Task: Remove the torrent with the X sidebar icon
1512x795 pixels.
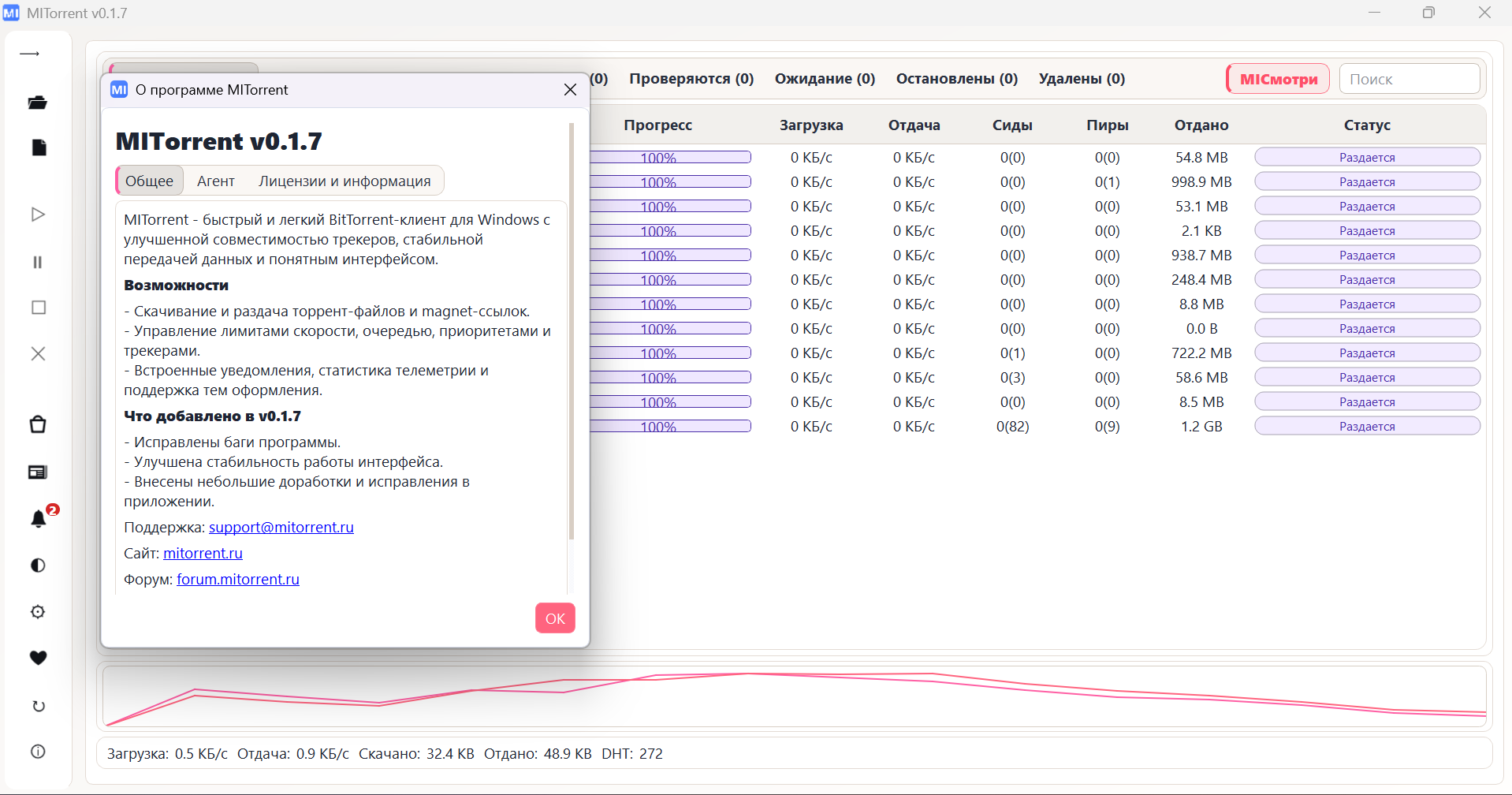Action: [x=38, y=353]
